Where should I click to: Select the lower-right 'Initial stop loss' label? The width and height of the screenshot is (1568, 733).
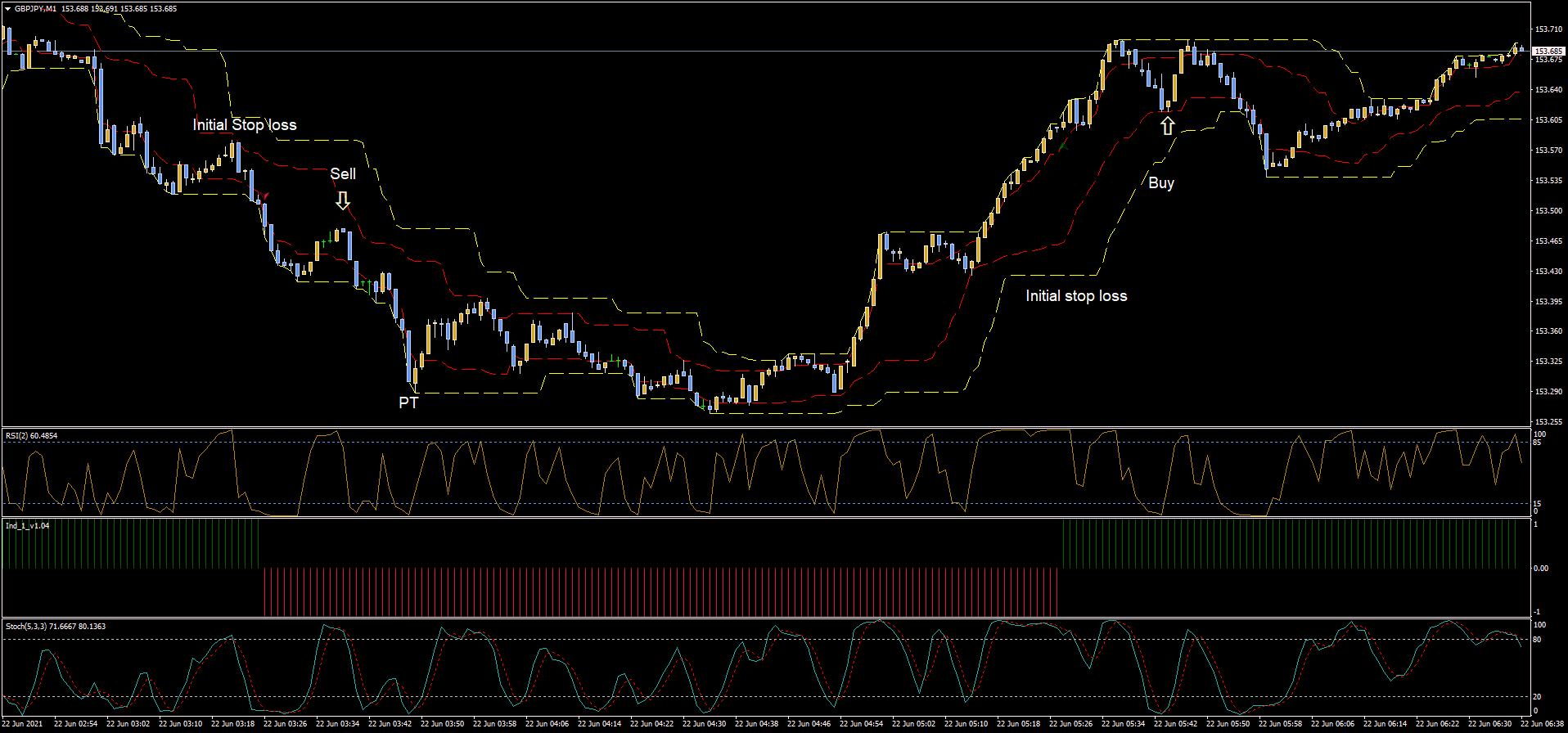1076,296
